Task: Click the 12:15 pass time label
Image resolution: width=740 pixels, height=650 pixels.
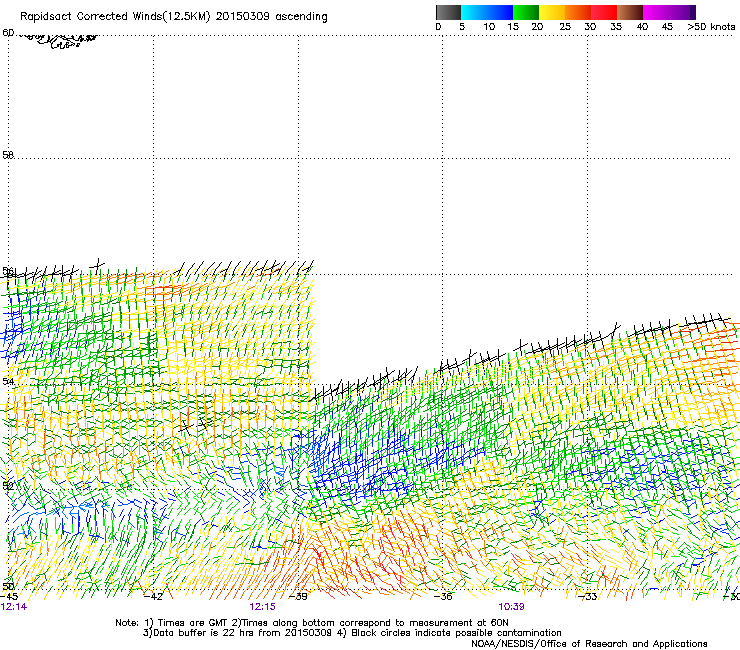Action: tap(262, 607)
